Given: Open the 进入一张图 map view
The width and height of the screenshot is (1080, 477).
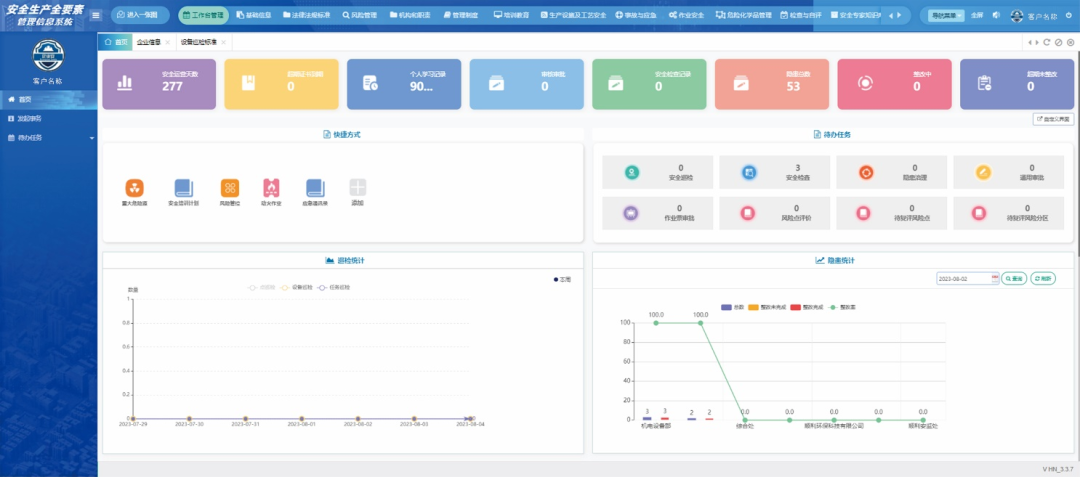Looking at the screenshot, I should pos(140,15).
